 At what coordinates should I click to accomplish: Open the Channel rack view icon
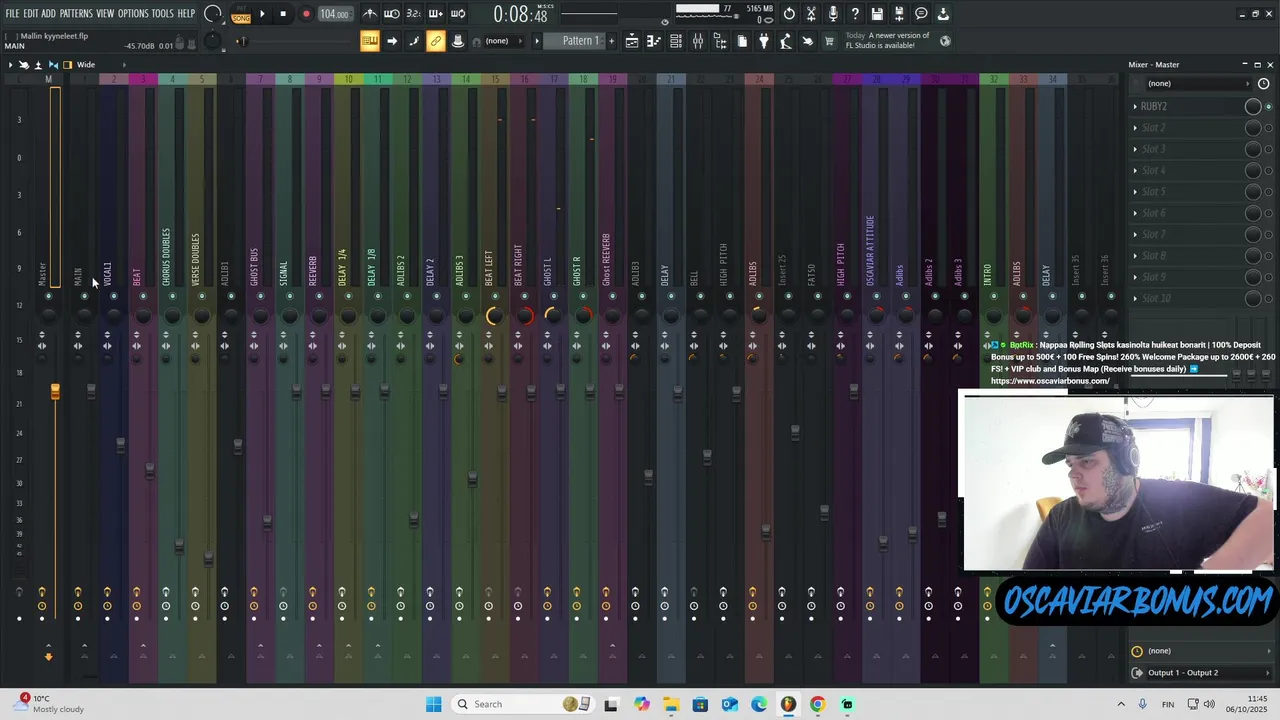(x=676, y=41)
